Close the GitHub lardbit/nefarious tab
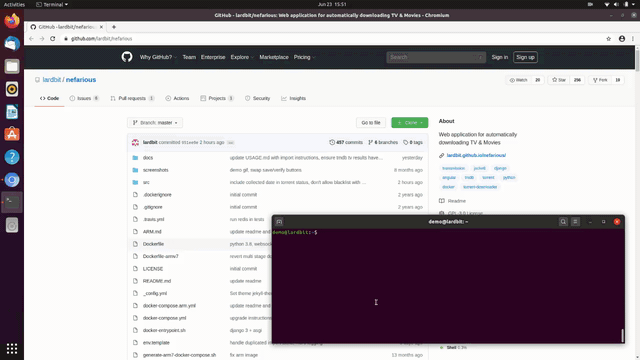The width and height of the screenshot is (640, 360). click(101, 27)
